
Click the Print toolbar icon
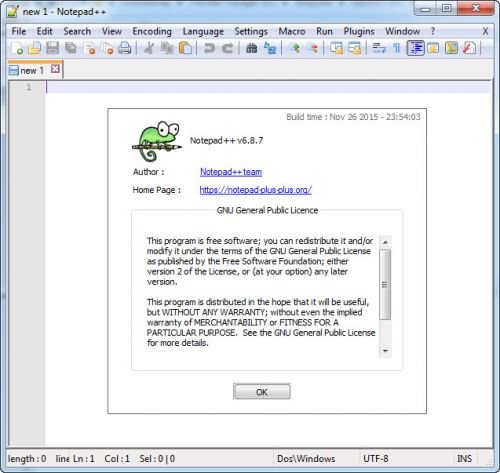(125, 48)
